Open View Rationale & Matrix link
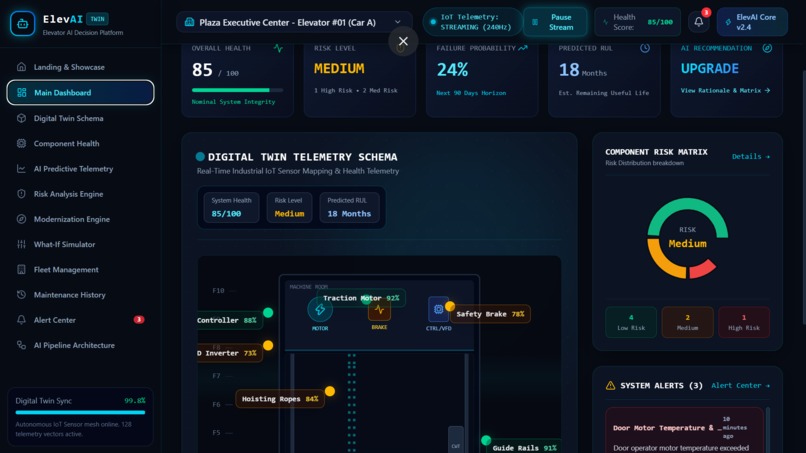Screen dimensions: 806x453 pos(725,90)
